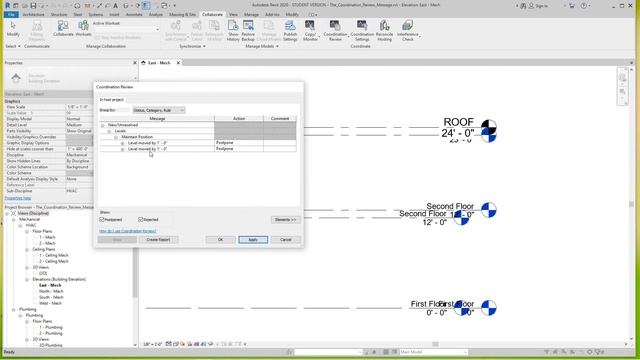Open 'How do I use Coordination Review' link
Viewport: 640px width, 360px height.
tap(128, 231)
